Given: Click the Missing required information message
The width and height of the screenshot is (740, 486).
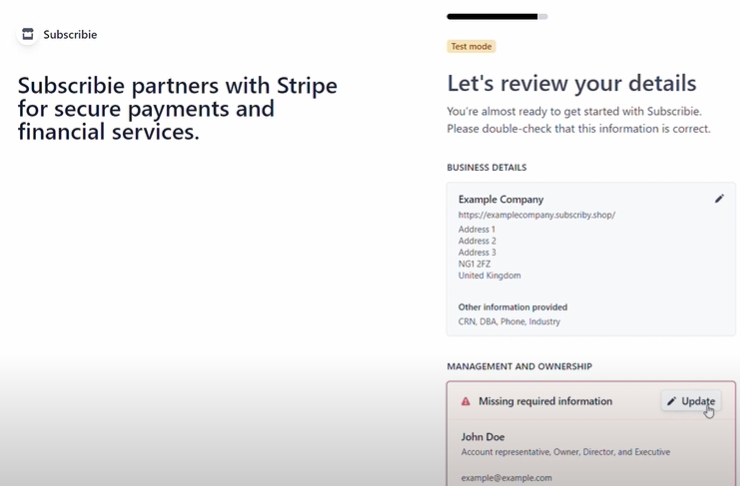Looking at the screenshot, I should tap(545, 401).
